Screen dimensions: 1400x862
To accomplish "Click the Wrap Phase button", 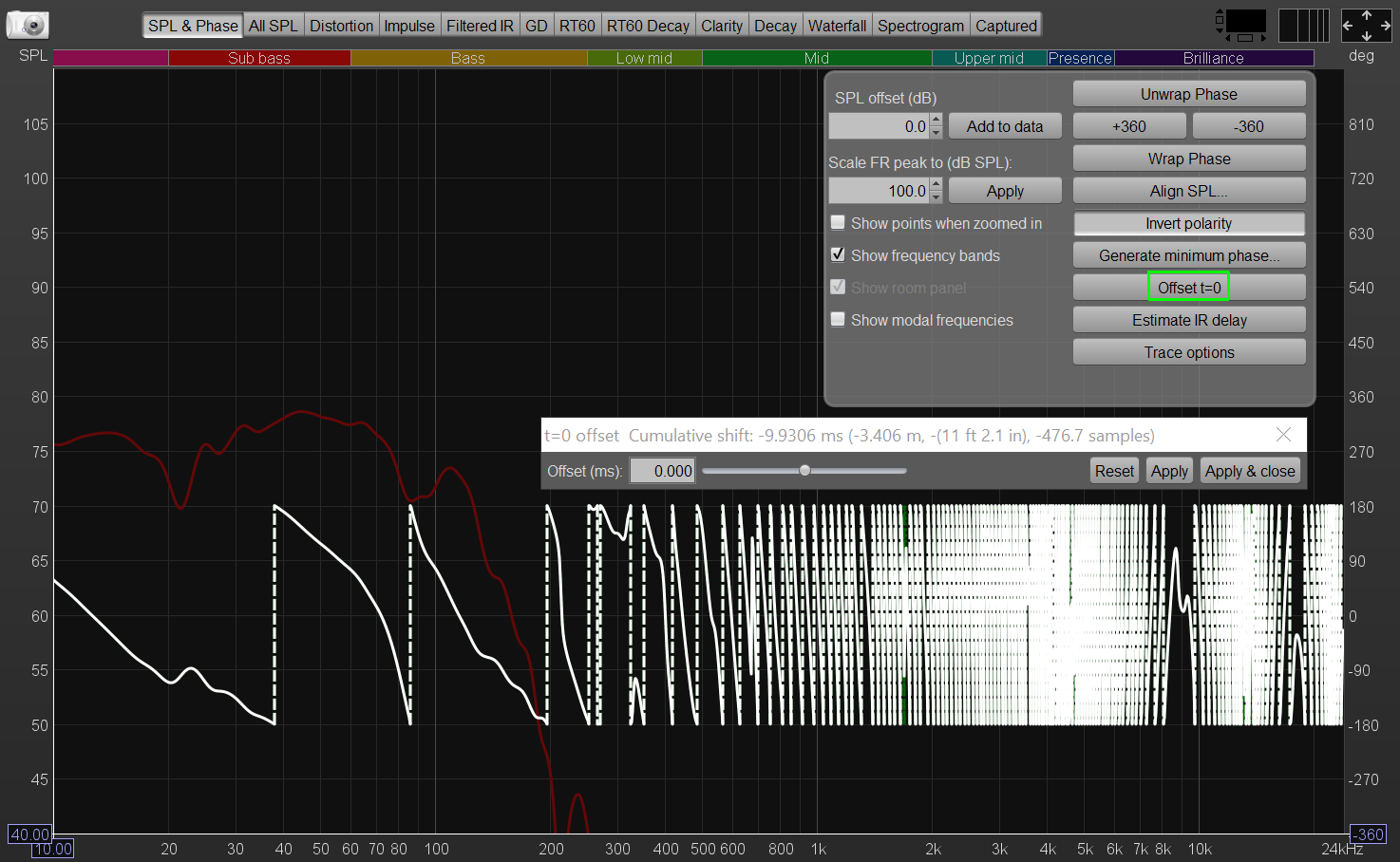I will [1189, 159].
